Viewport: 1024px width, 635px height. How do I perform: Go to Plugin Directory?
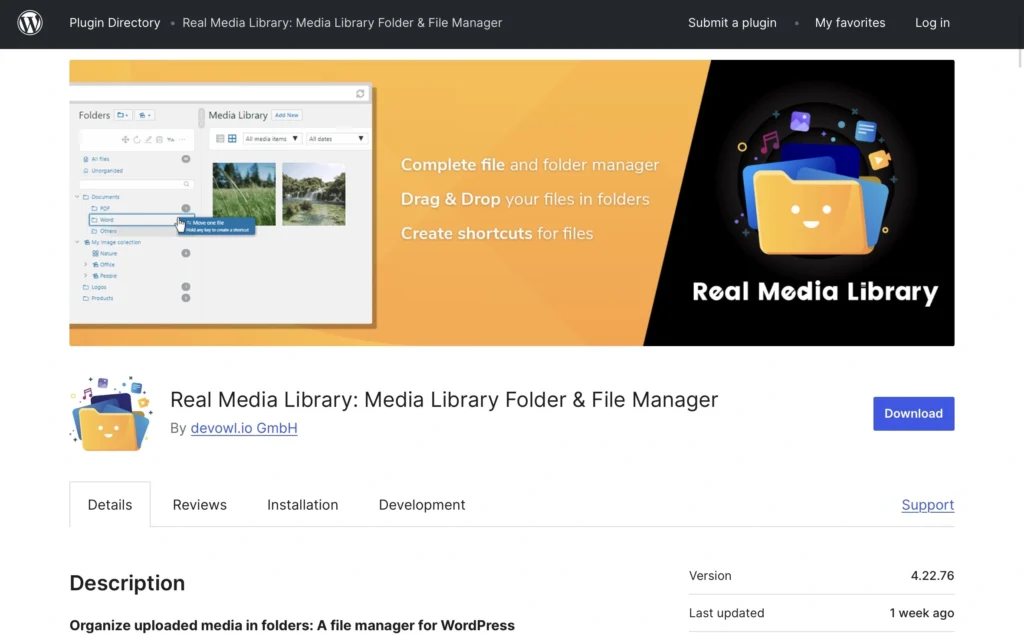[114, 23]
